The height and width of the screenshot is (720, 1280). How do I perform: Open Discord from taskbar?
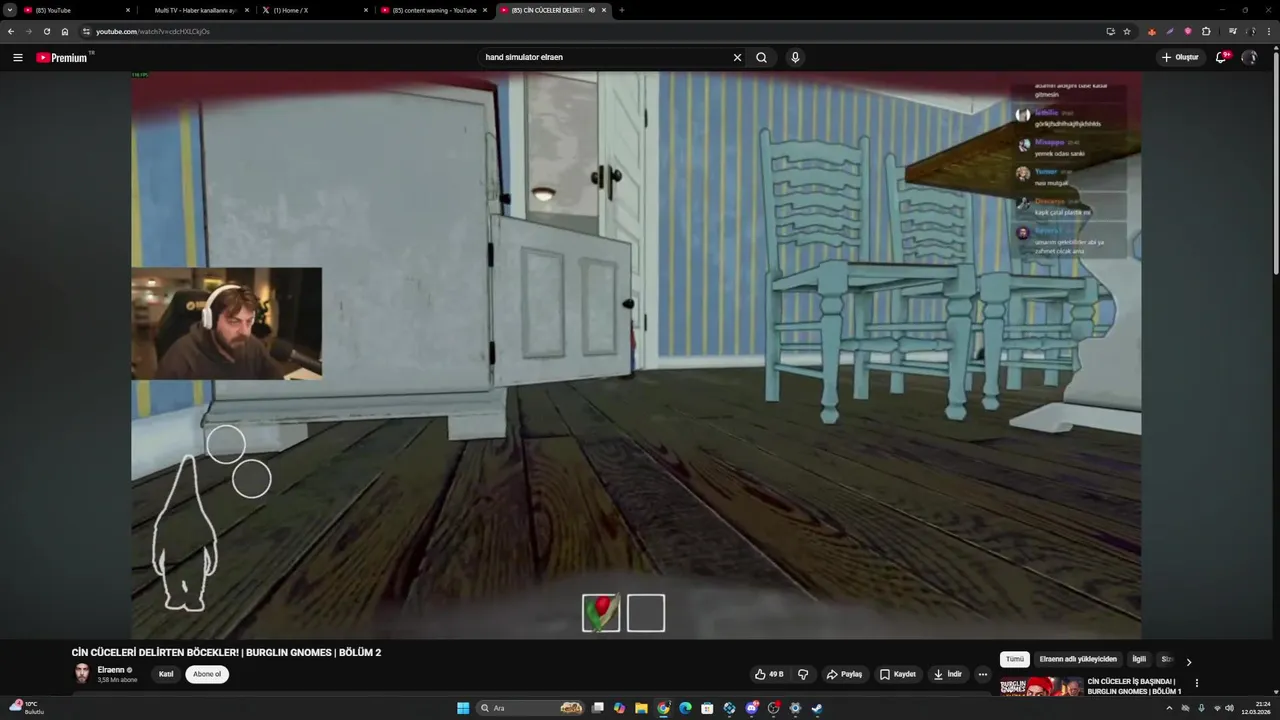(751, 708)
